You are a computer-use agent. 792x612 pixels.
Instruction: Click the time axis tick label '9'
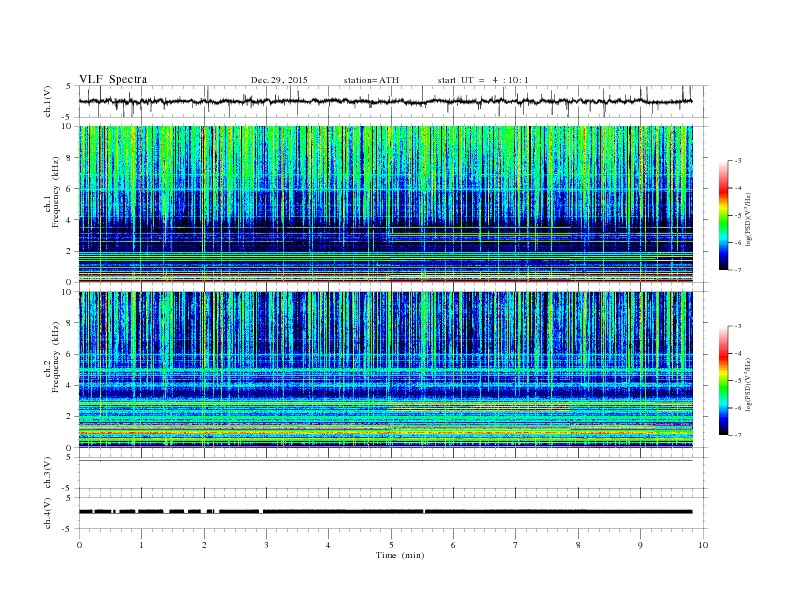pos(640,545)
